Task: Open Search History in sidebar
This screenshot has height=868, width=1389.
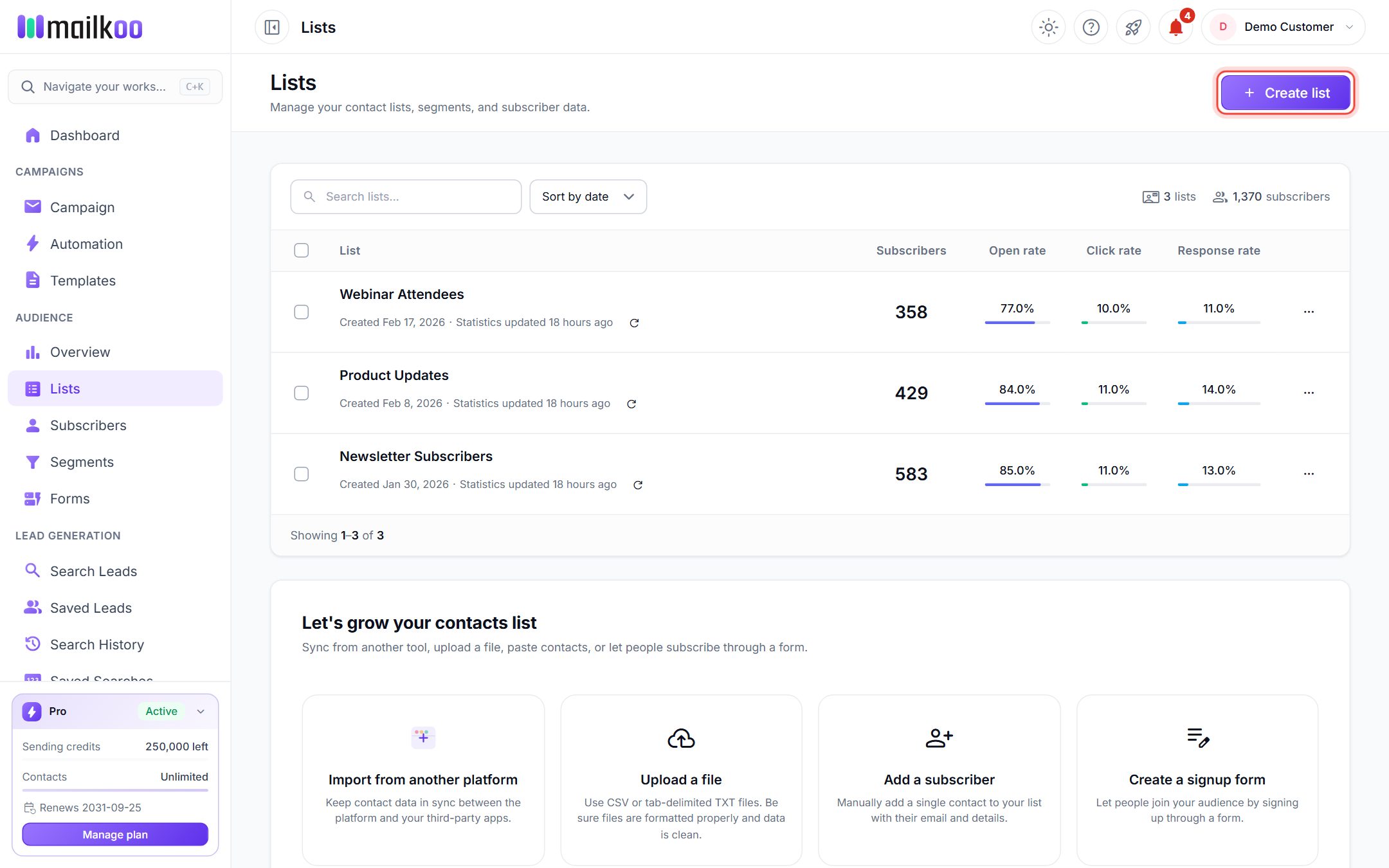Action: [115, 644]
